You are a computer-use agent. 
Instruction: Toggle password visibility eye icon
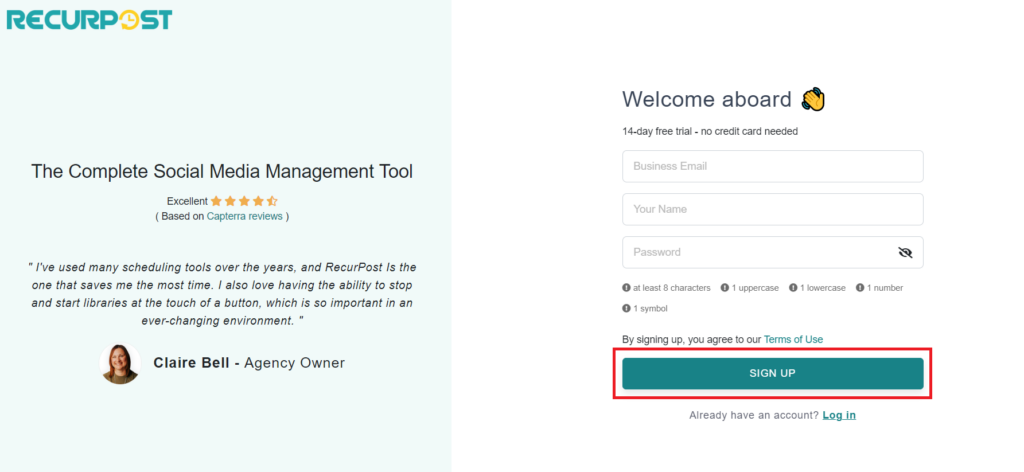tap(904, 253)
